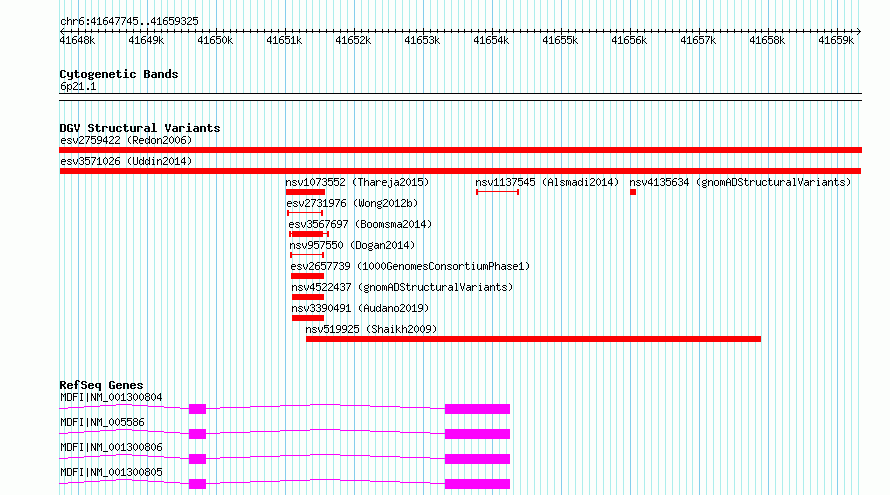Click the red bar under esv3567697
890x495 pixels.
pos(309,234)
